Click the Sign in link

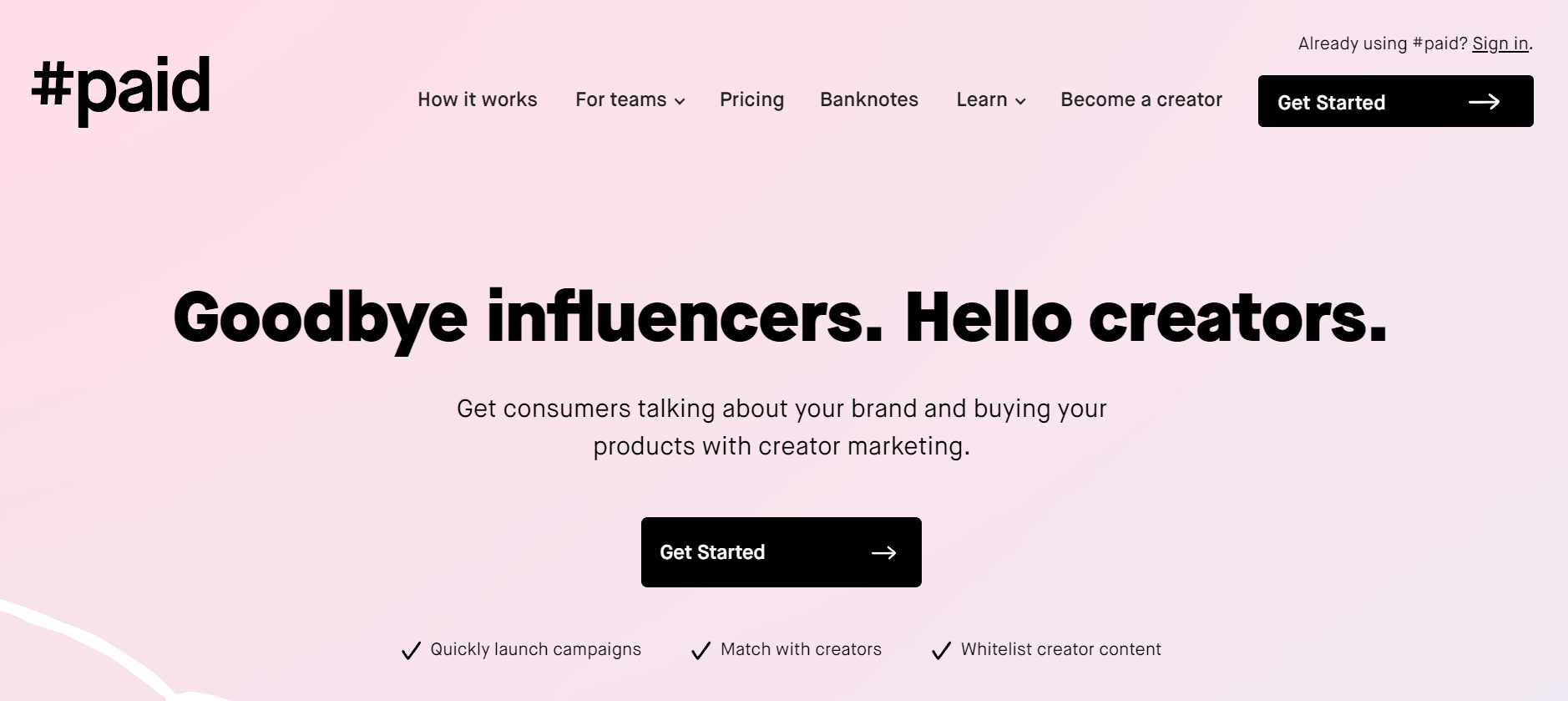coord(1500,43)
